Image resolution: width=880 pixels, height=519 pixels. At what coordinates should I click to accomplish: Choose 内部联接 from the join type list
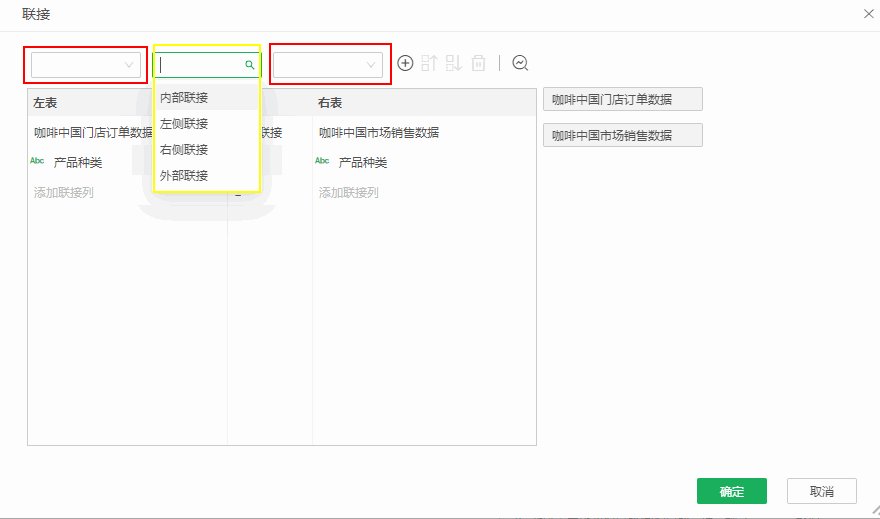tap(184, 98)
